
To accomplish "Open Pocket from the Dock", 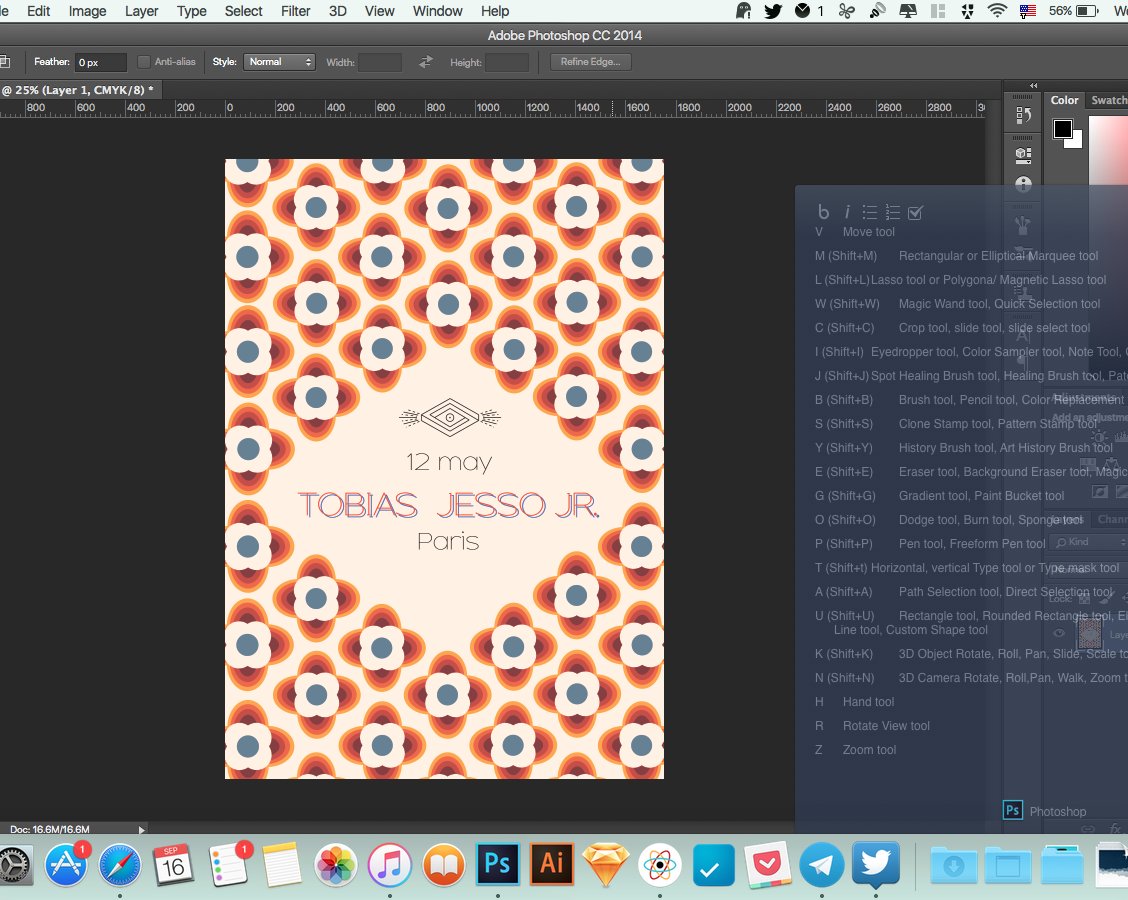I will tap(767, 865).
